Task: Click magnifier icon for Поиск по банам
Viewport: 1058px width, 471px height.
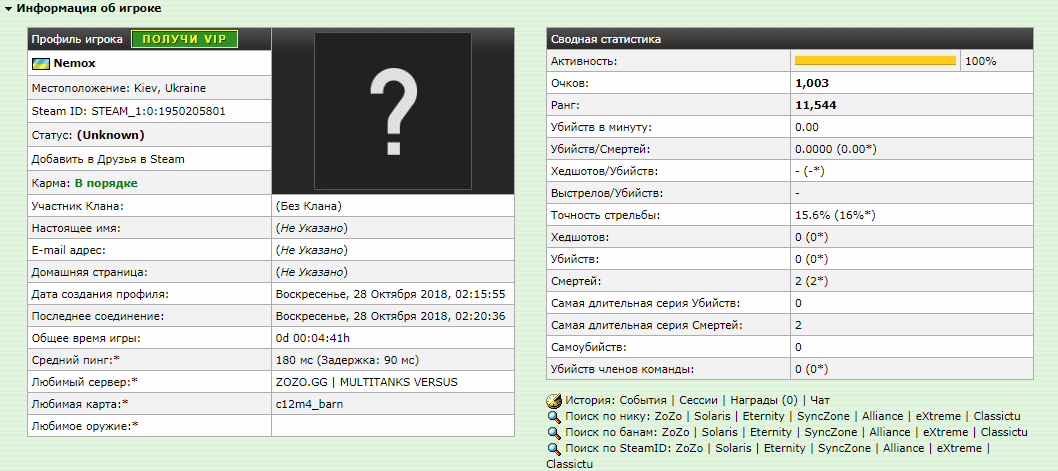Action: (554, 432)
